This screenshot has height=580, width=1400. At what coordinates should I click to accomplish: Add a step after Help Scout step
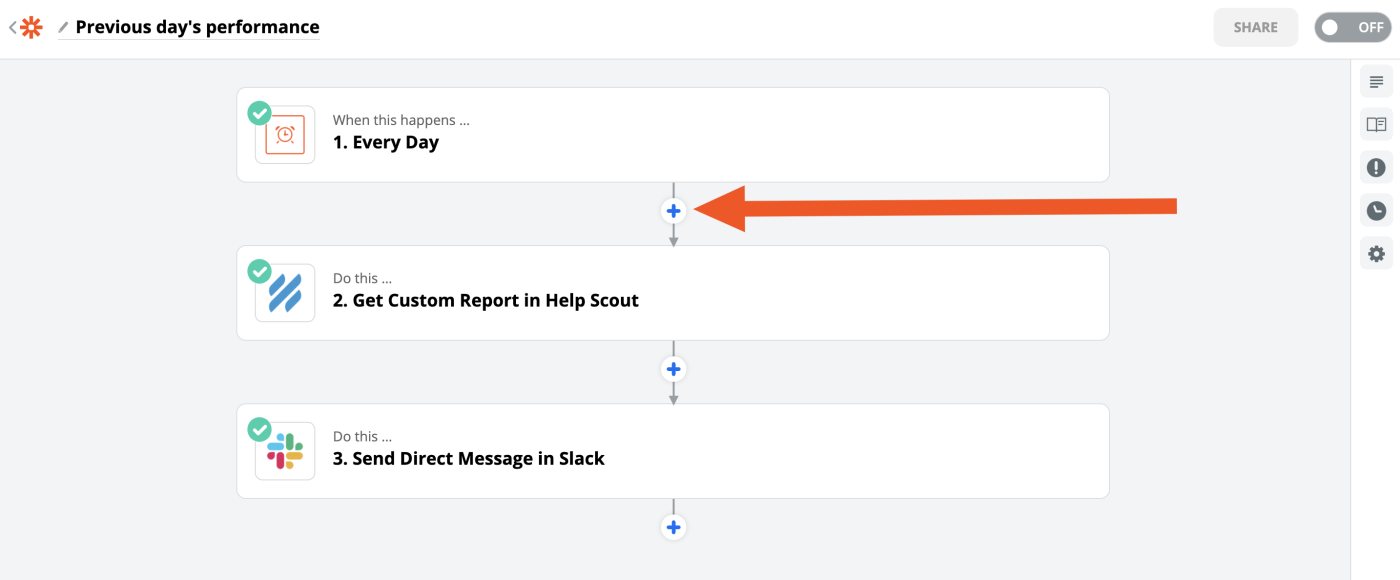673,369
